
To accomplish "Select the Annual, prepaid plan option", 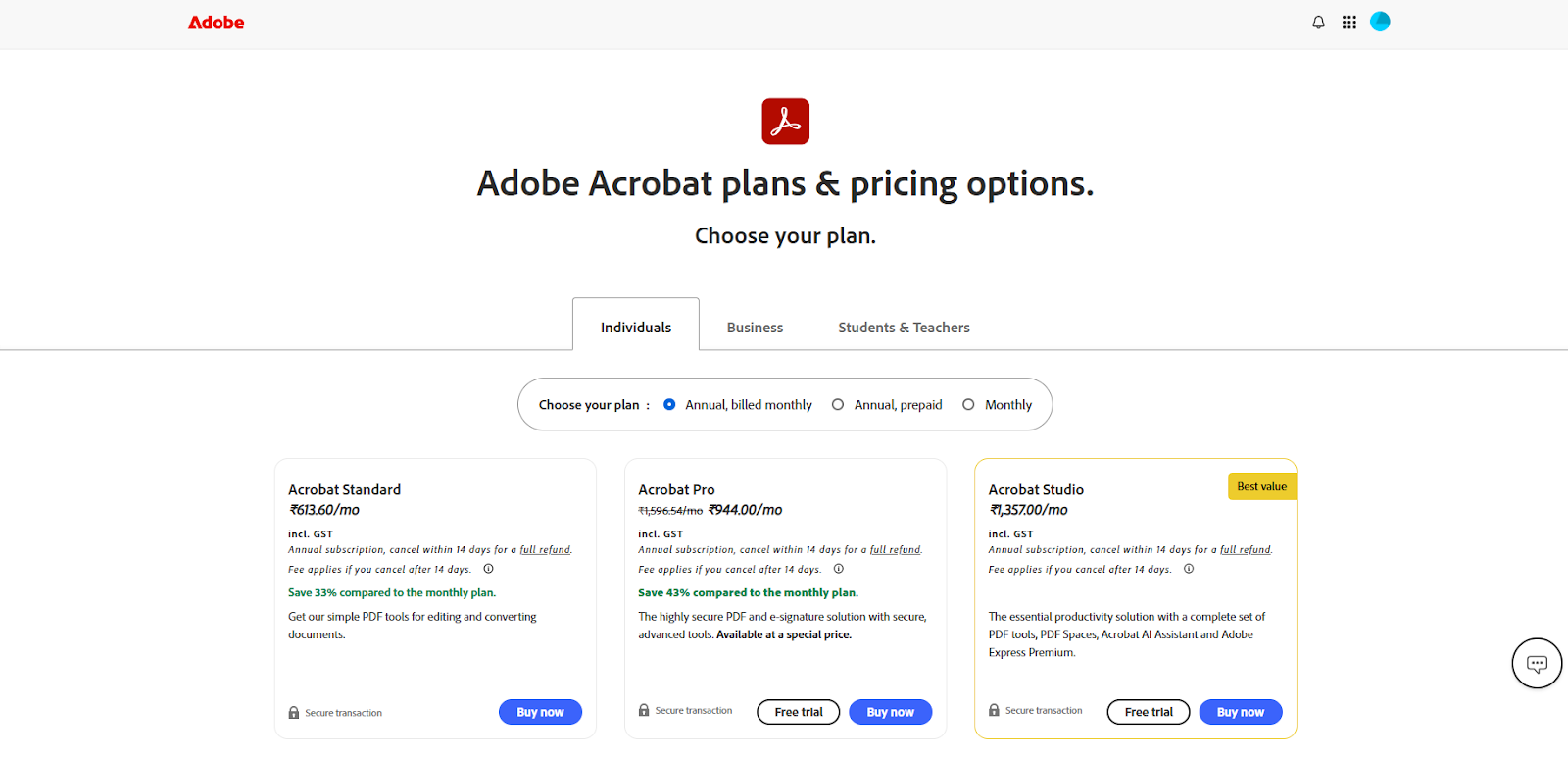I will tap(837, 404).
